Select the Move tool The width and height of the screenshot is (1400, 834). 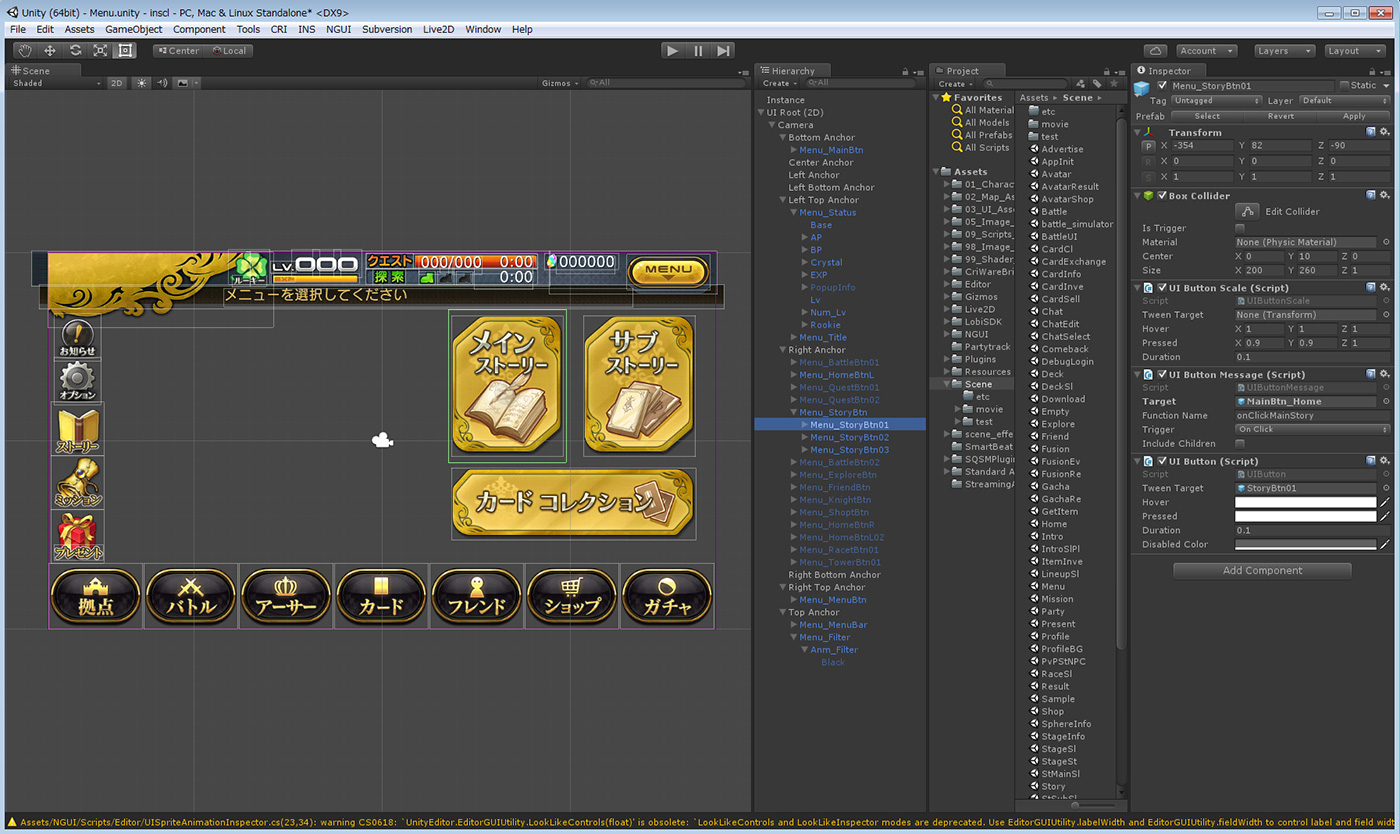pos(49,51)
